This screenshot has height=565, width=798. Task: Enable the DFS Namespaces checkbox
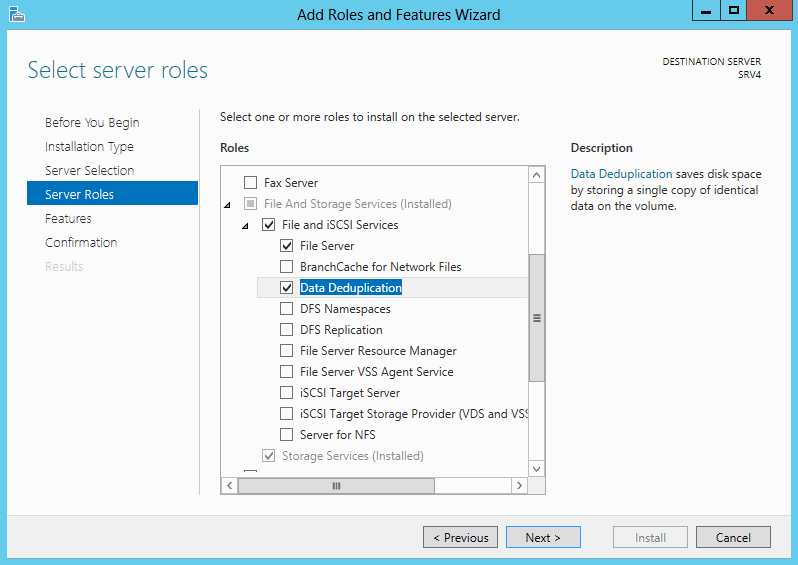pos(287,308)
